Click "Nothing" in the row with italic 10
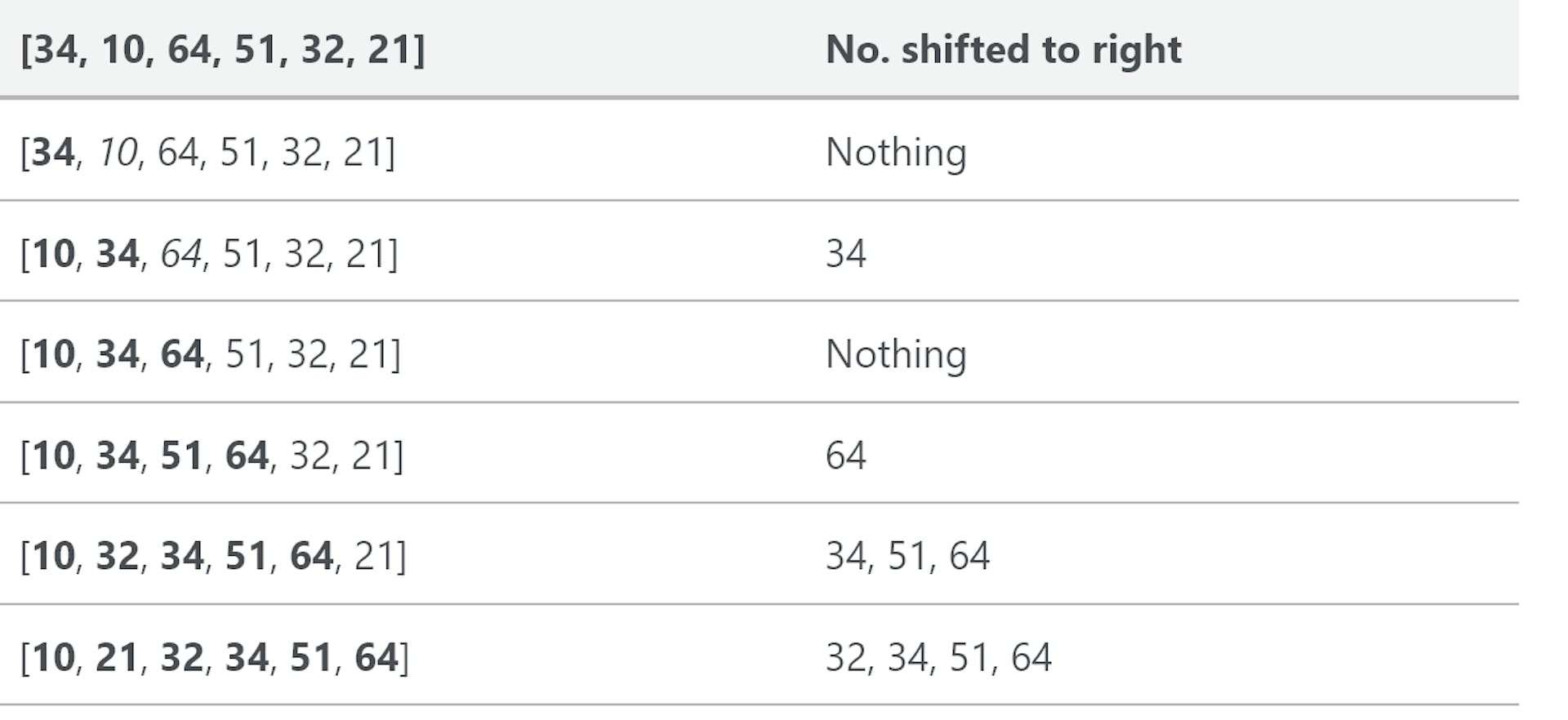The height and width of the screenshot is (720, 1568). click(x=896, y=153)
